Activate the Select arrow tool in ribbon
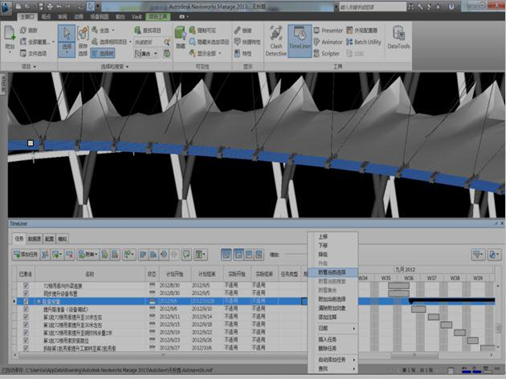Image resolution: width=506 pixels, height=379 pixels. [67, 41]
